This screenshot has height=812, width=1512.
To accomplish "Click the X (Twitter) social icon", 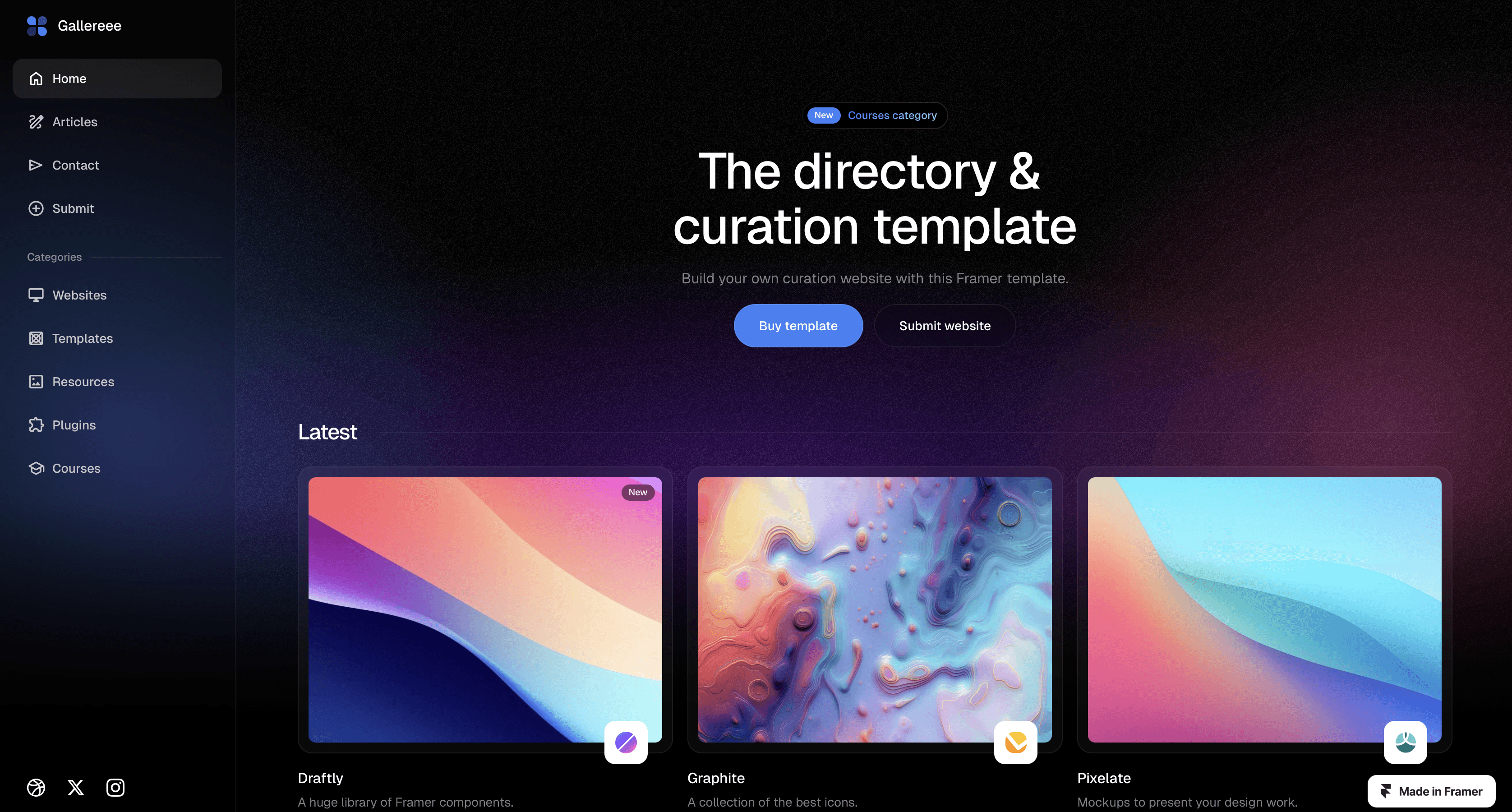I will point(75,787).
